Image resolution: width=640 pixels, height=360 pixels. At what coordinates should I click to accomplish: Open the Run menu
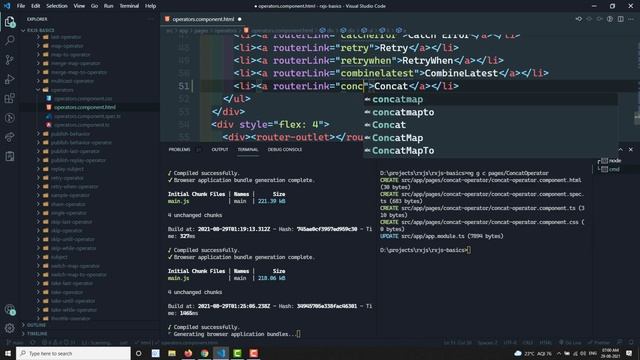(x=108, y=6)
